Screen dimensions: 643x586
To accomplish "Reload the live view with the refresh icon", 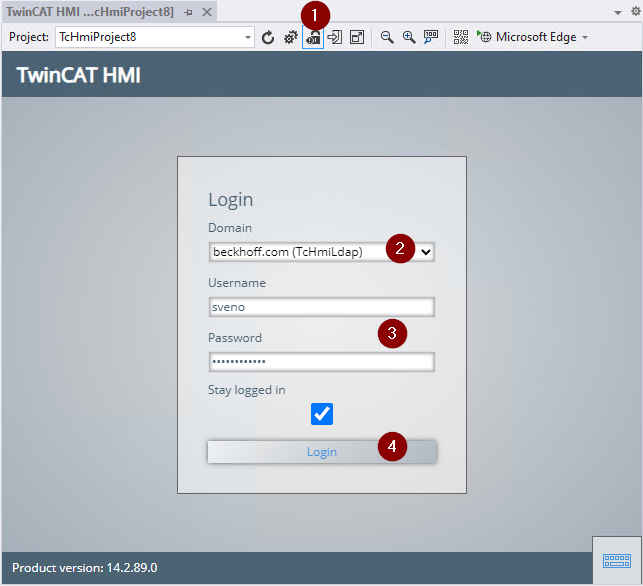I will [268, 37].
